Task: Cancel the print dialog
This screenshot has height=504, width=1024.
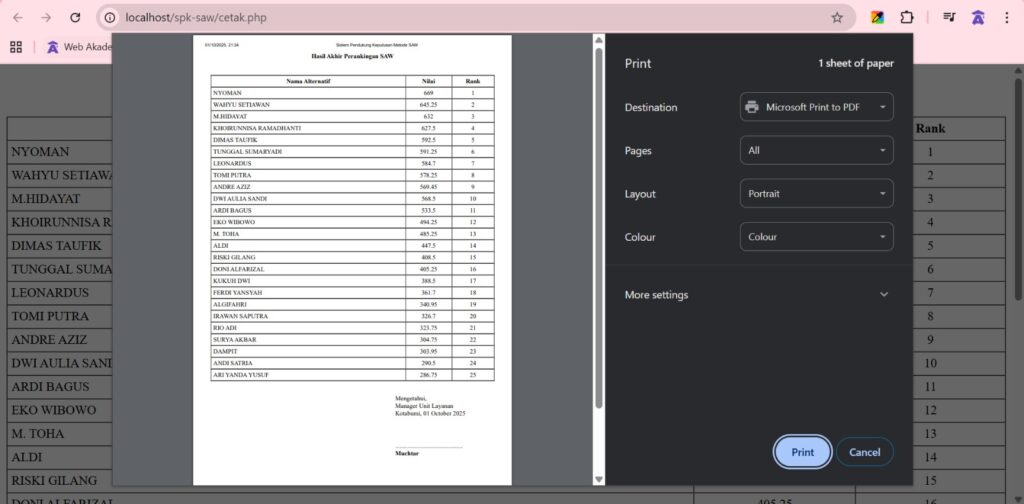Action: (864, 452)
